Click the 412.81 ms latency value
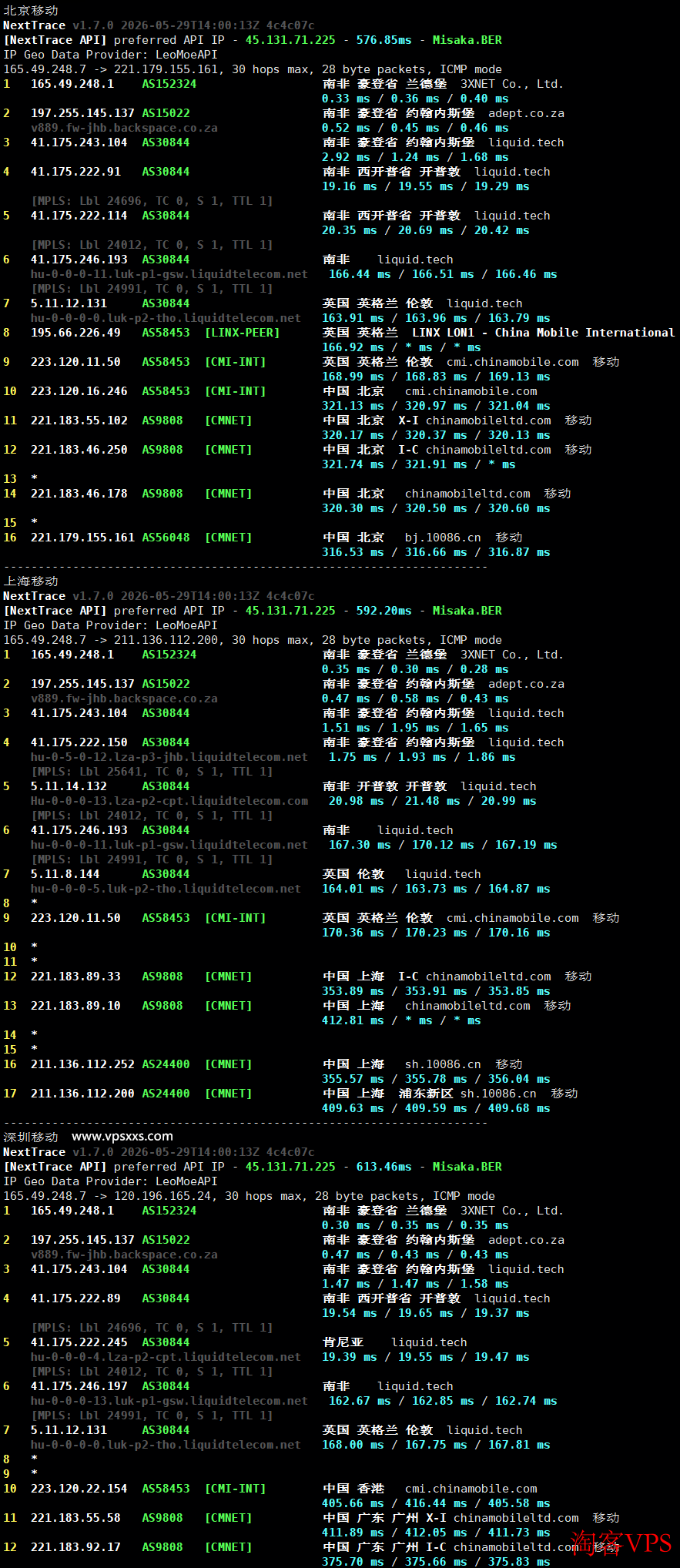Screen dimensions: 680x1568 pos(353,1020)
